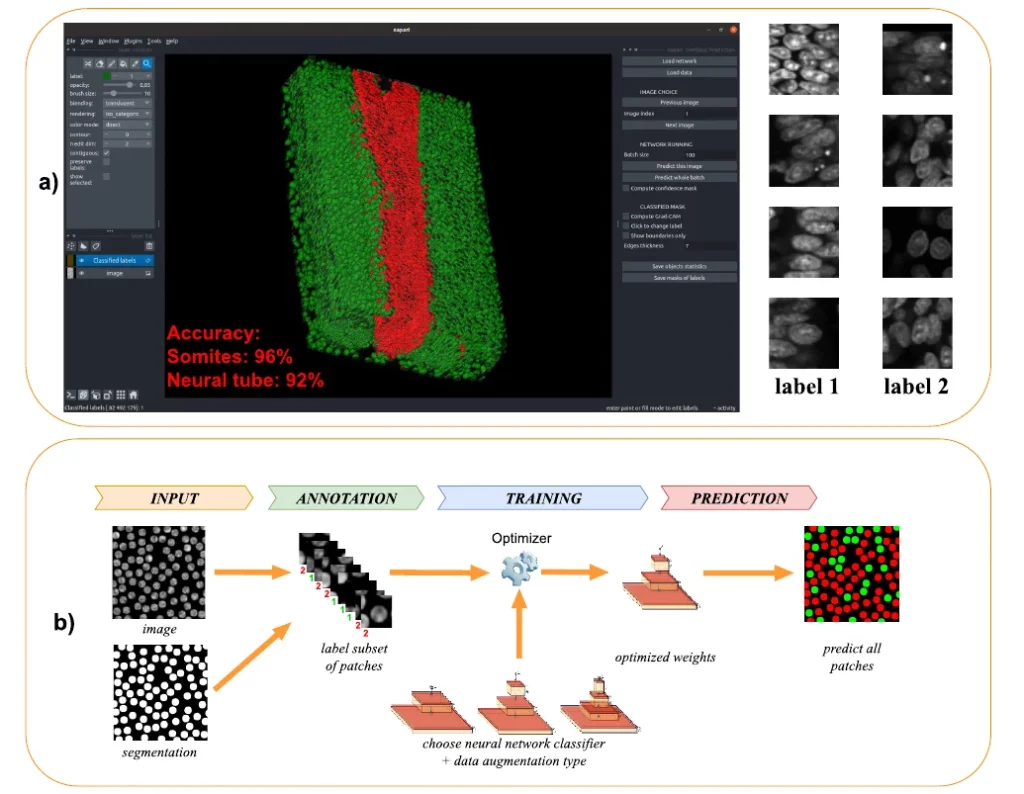Select the paint brush tool
This screenshot has width=1024, height=794.
112,64
